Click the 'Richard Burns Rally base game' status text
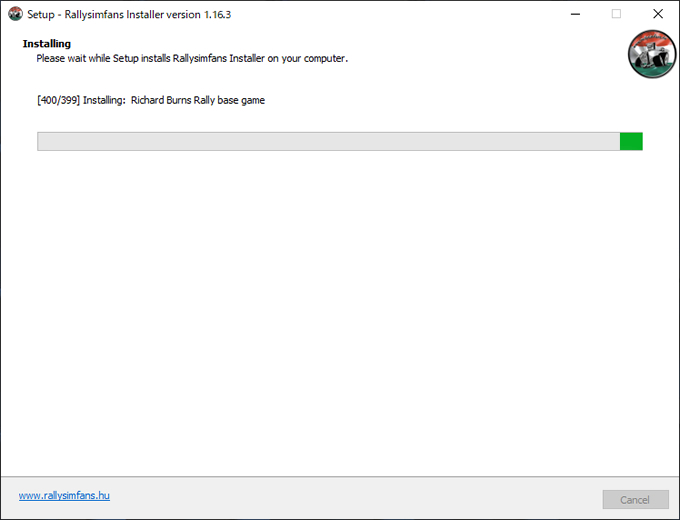 [x=198, y=100]
